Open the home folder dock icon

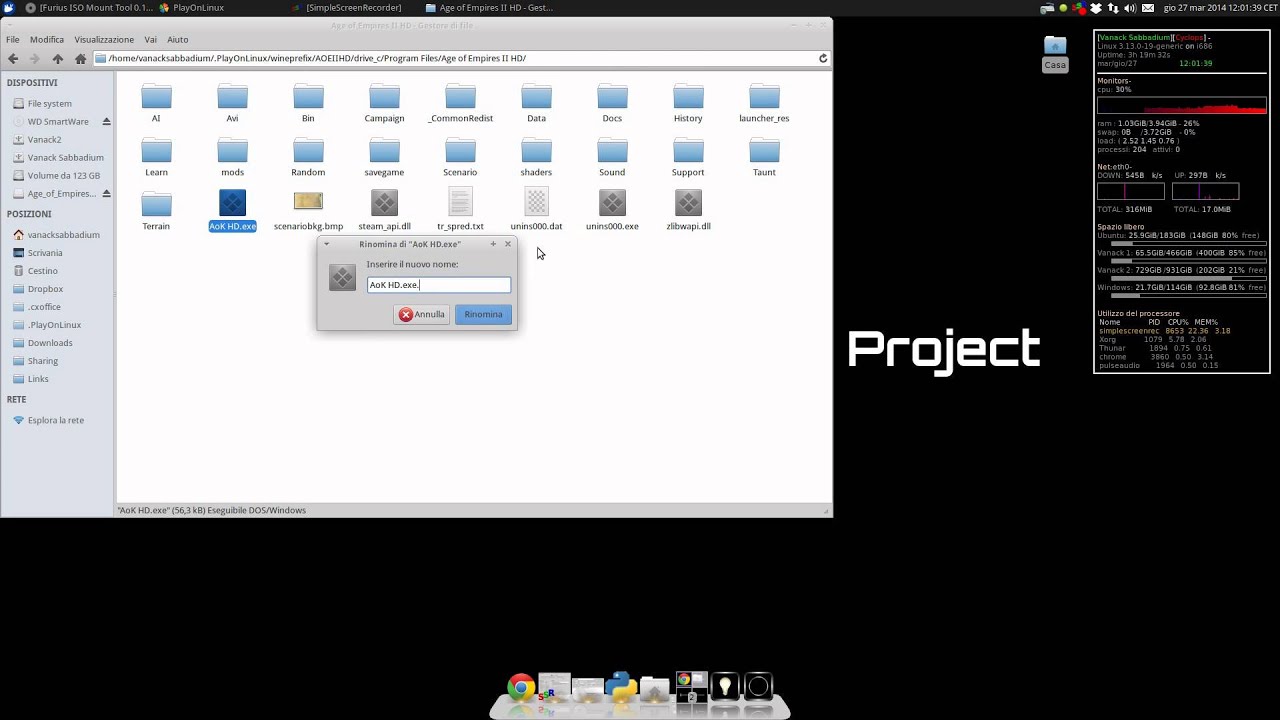click(x=655, y=690)
